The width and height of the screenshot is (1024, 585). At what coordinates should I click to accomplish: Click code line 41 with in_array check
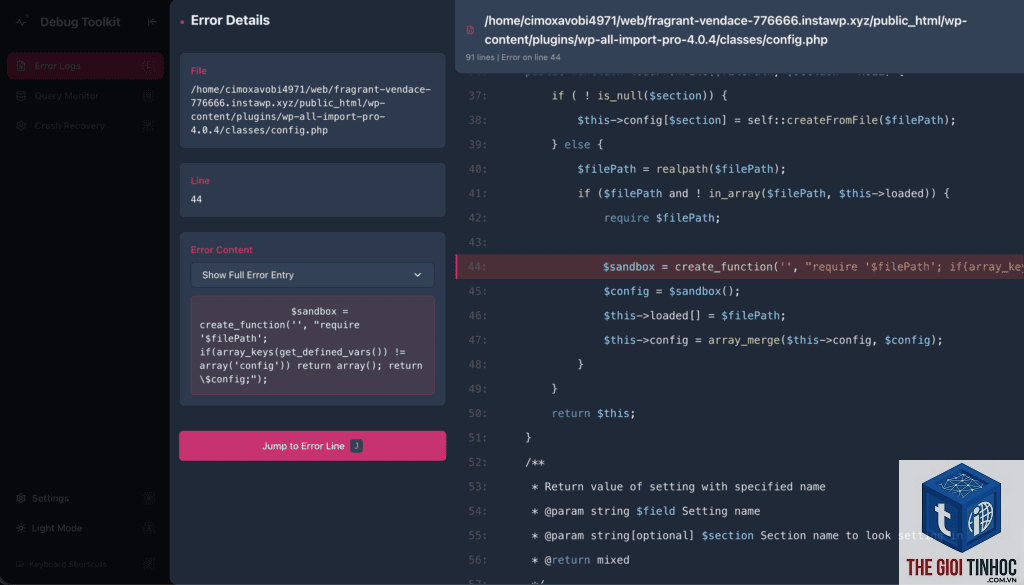click(x=763, y=193)
